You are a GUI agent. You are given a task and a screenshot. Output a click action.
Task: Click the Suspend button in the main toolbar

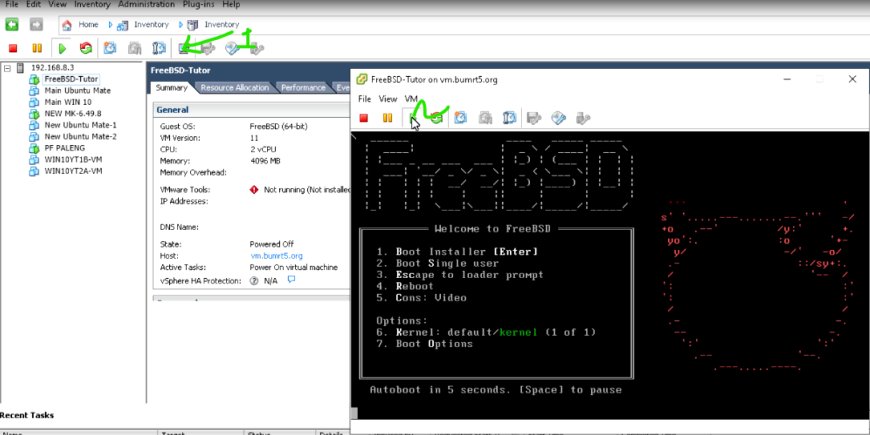pos(37,49)
